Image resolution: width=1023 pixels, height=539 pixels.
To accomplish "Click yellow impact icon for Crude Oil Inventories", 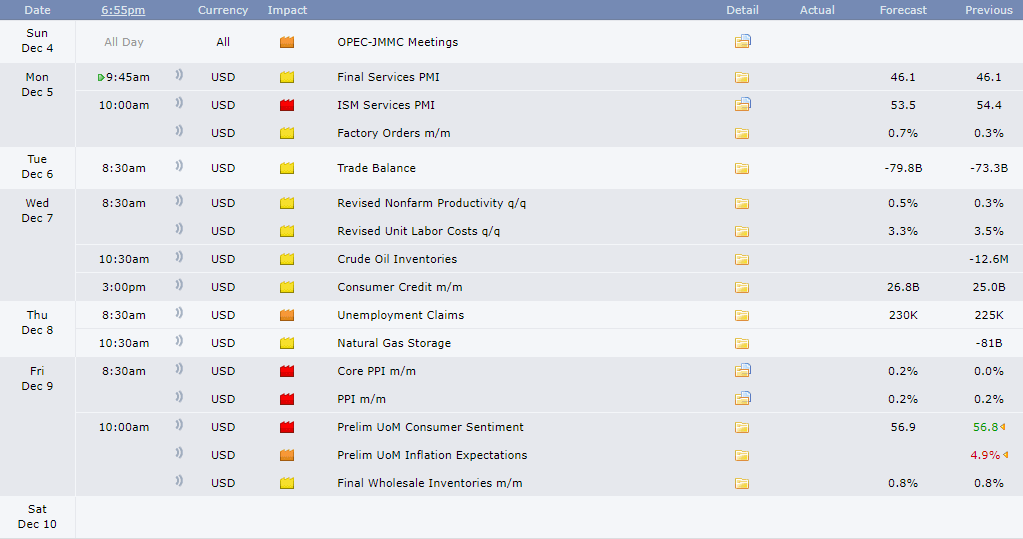I will (287, 259).
